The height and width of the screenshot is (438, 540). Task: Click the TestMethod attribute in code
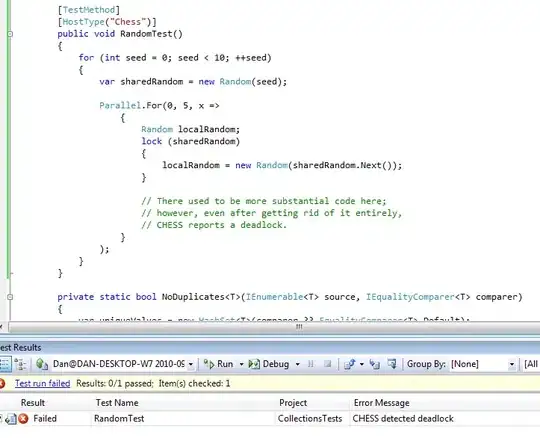[x=89, y=10]
